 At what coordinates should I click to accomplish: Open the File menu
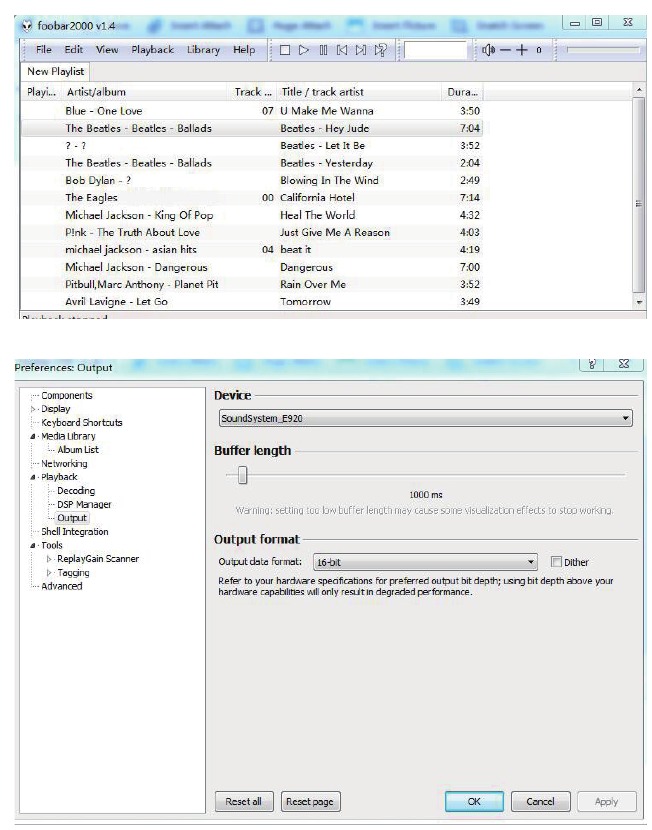(43, 50)
